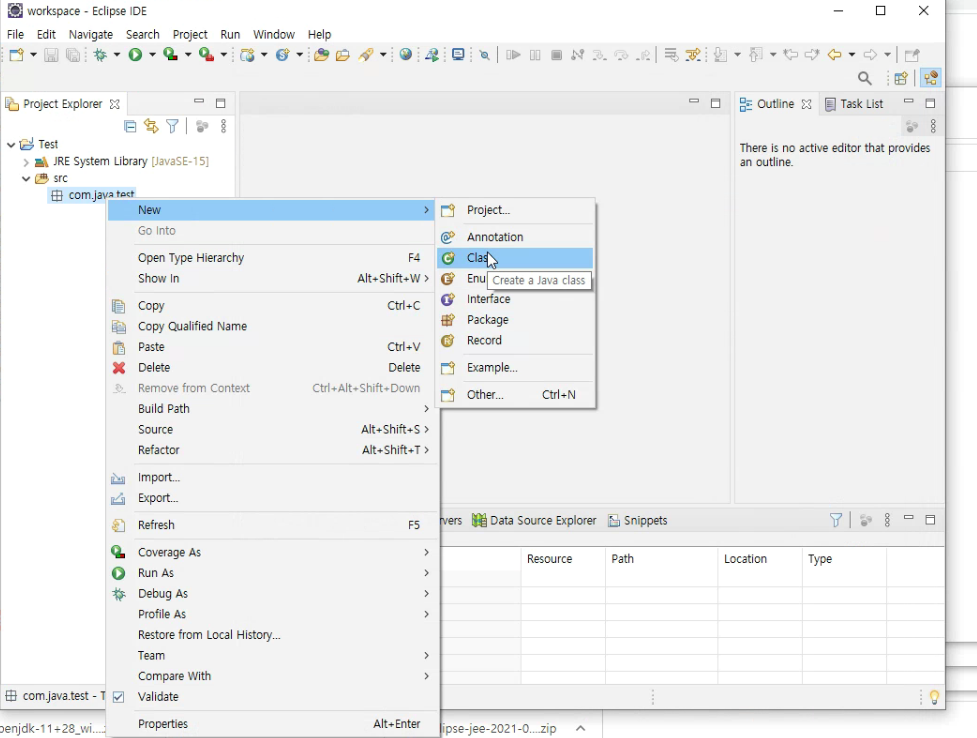Click the Open Type toolbar icon

[322, 55]
